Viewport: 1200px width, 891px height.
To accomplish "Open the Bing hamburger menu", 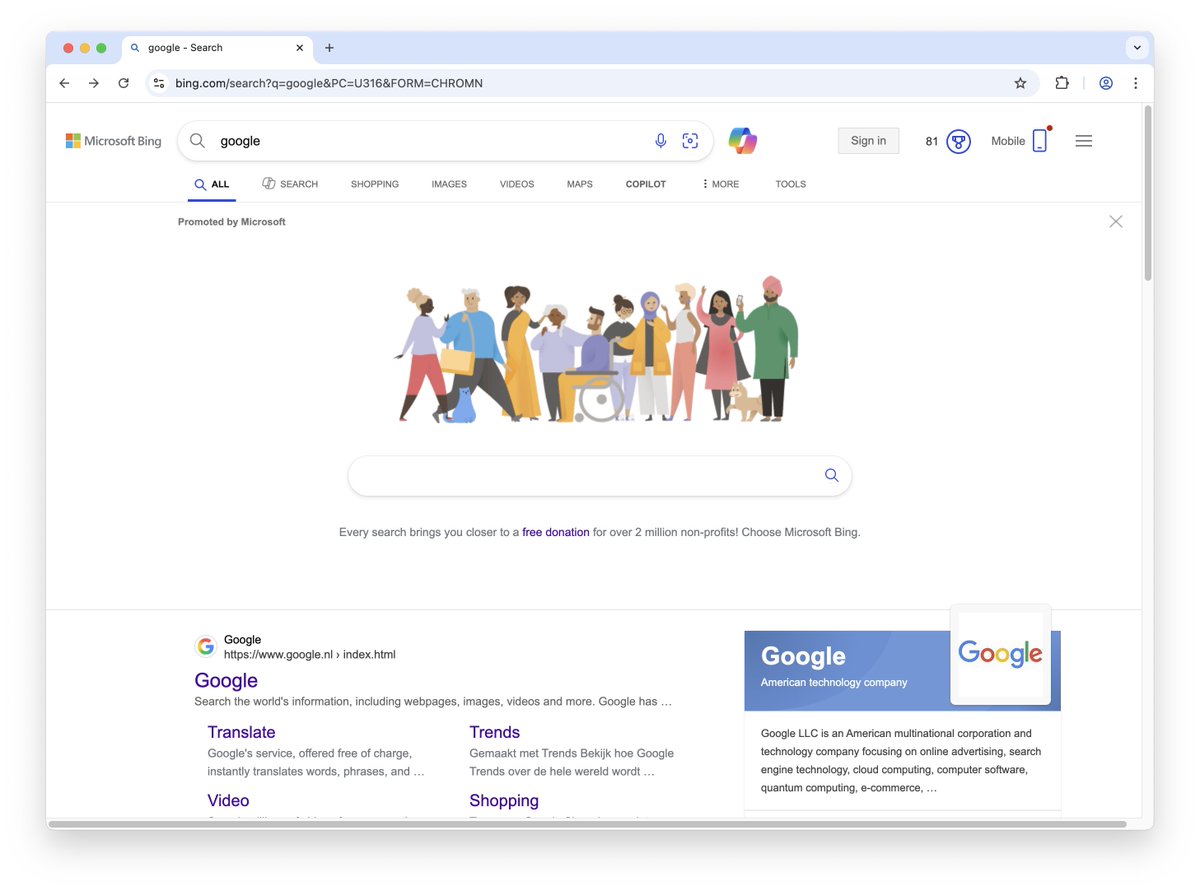I will (x=1083, y=140).
